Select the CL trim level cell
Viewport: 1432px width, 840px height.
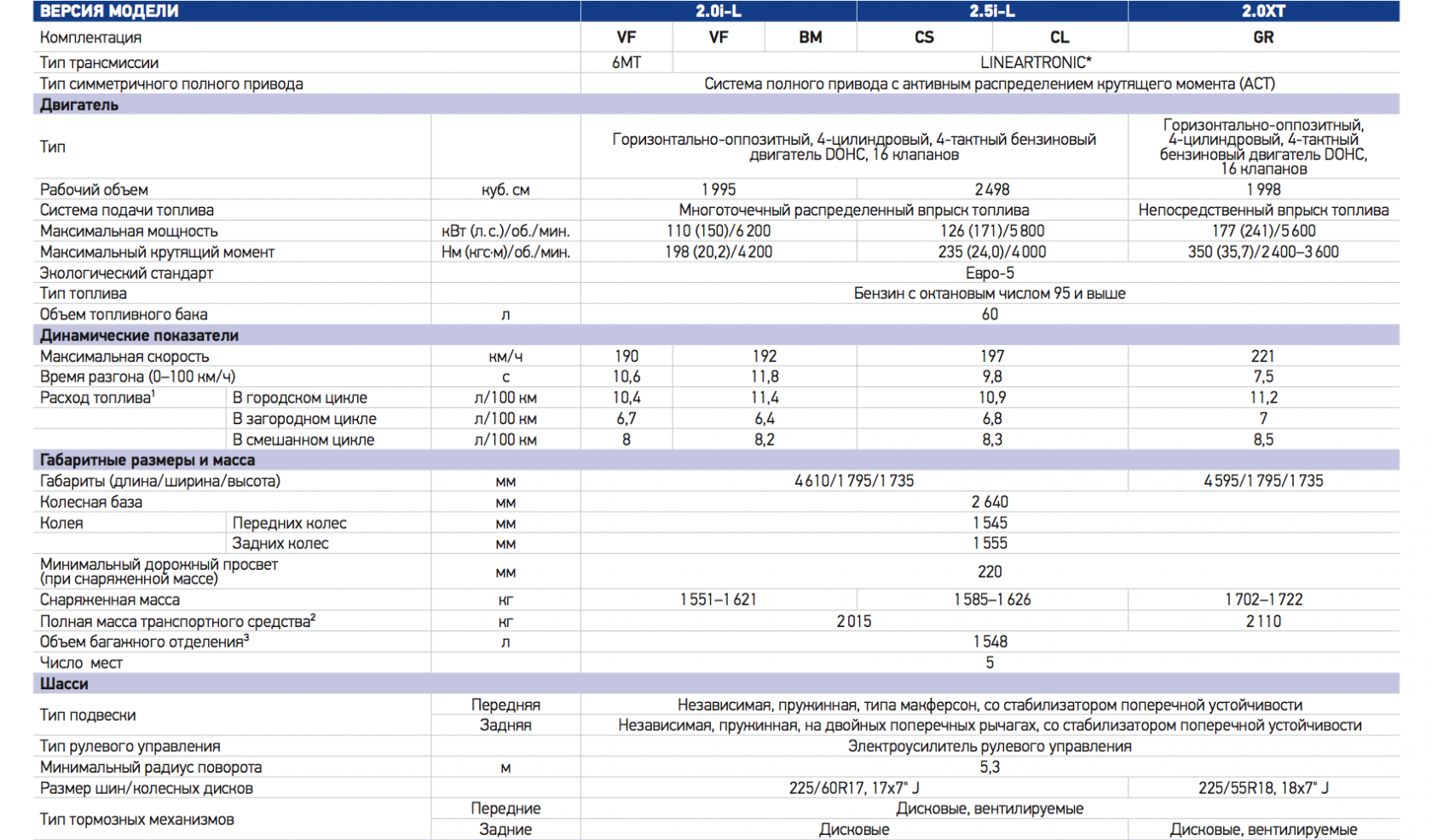click(1059, 37)
